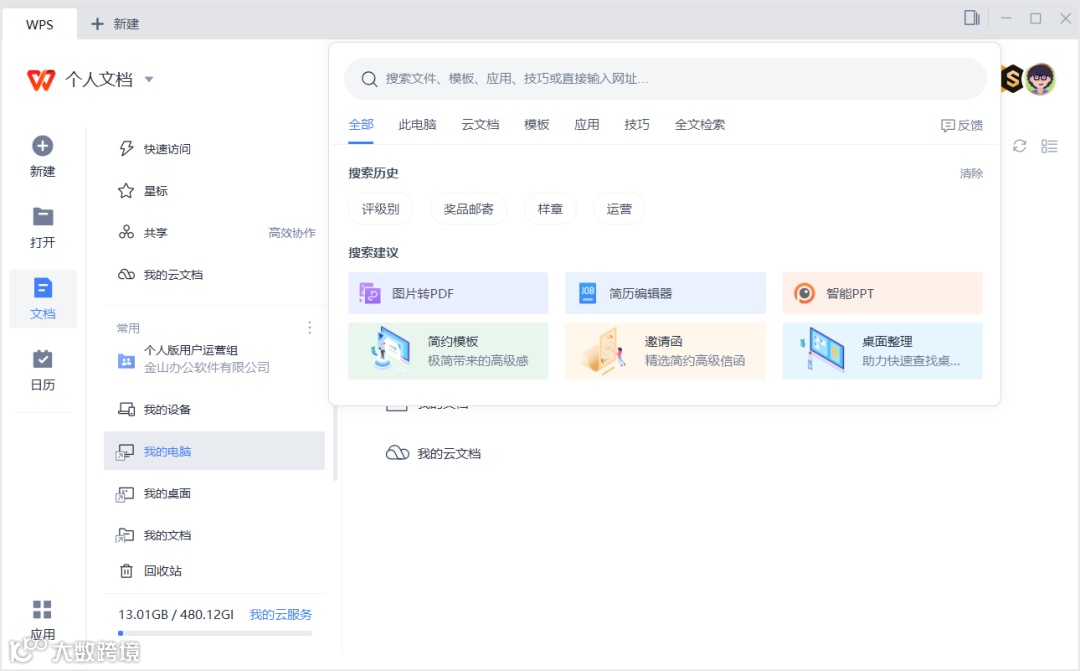Click storage text 13.01GB / 480.12G

click(x=176, y=615)
